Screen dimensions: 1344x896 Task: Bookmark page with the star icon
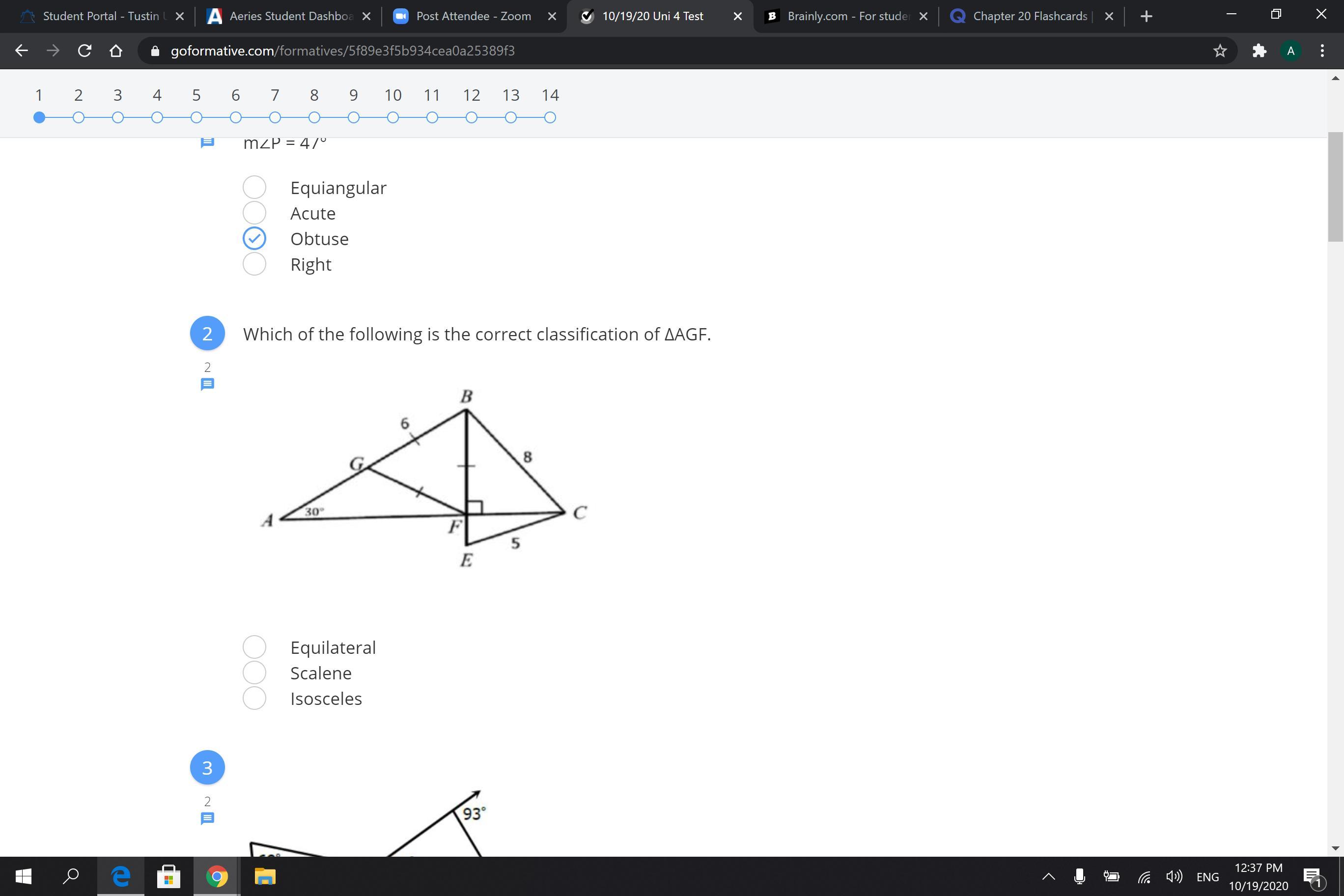pyautogui.click(x=1219, y=51)
